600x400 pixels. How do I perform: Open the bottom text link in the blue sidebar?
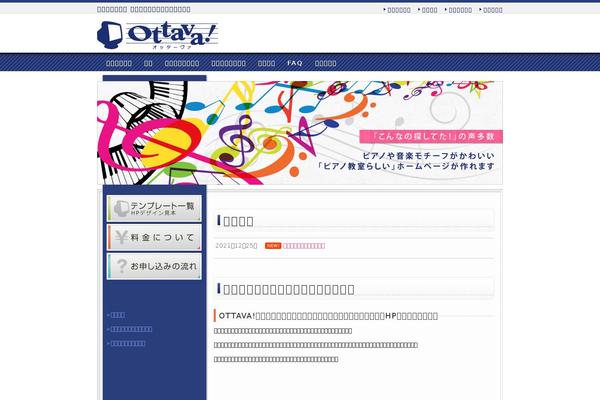pyautogui.click(x=127, y=343)
